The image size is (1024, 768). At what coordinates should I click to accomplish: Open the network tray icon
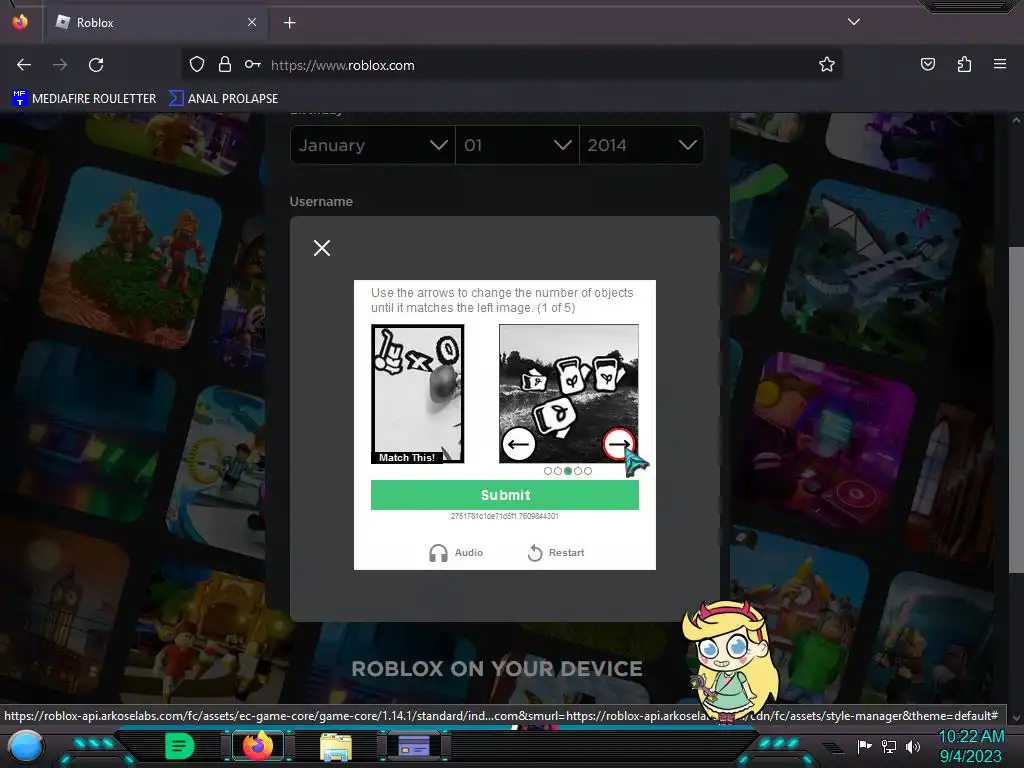pos(889,746)
